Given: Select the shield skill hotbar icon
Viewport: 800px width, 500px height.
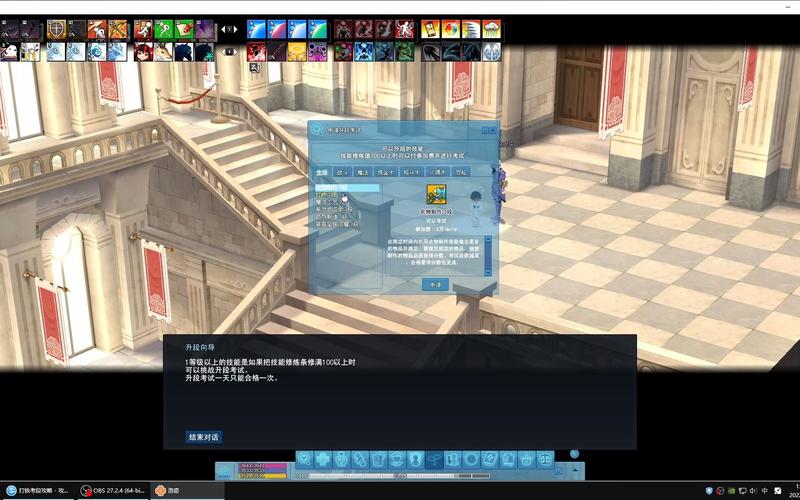Looking at the screenshot, I should pyautogui.click(x=57, y=30).
